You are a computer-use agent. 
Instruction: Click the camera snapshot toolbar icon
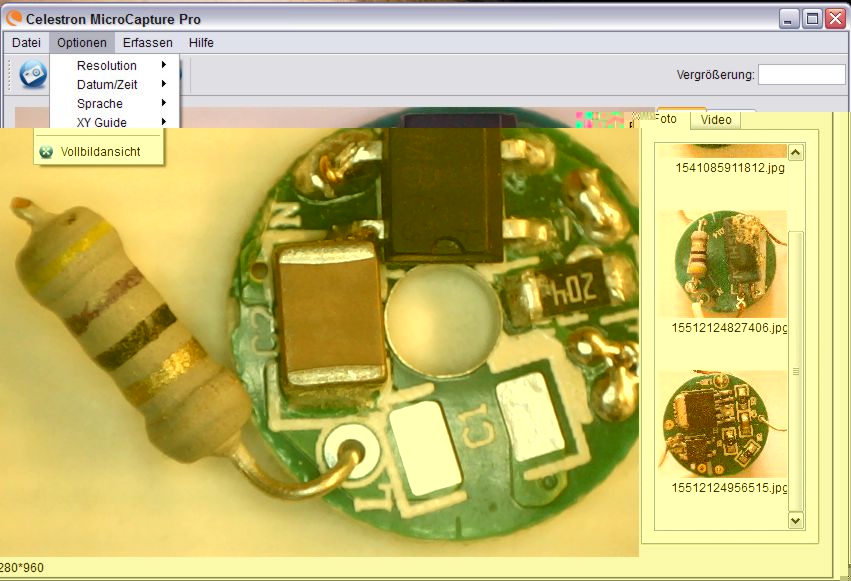(33, 74)
